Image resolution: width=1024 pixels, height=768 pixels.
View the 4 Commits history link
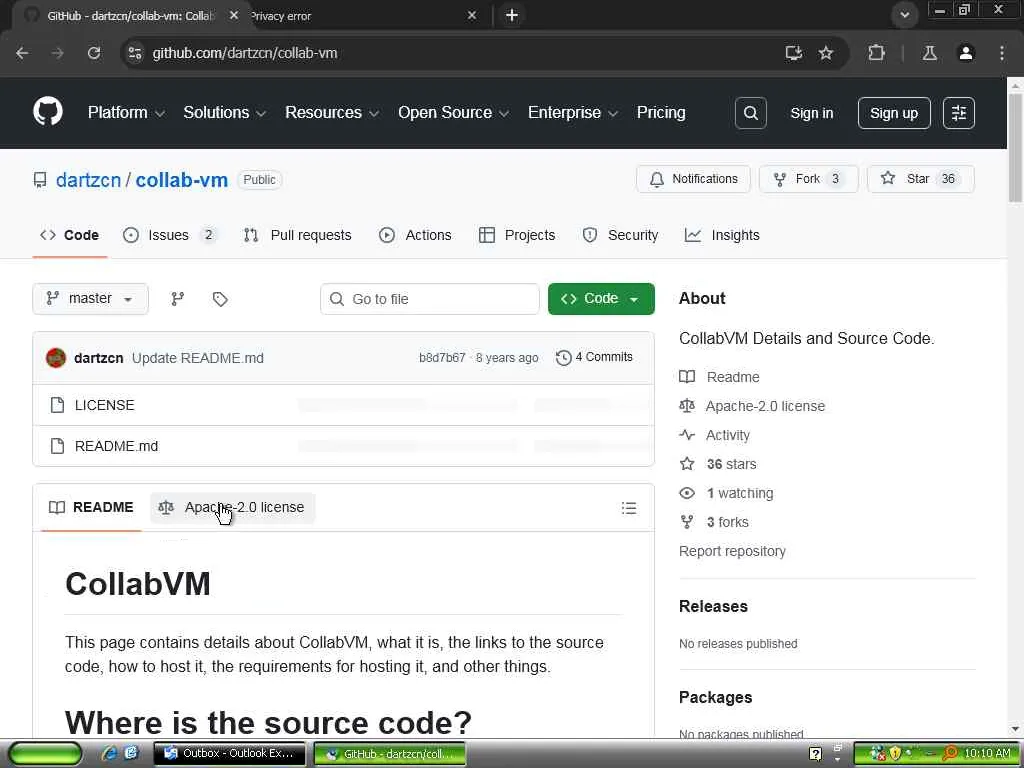pos(594,357)
